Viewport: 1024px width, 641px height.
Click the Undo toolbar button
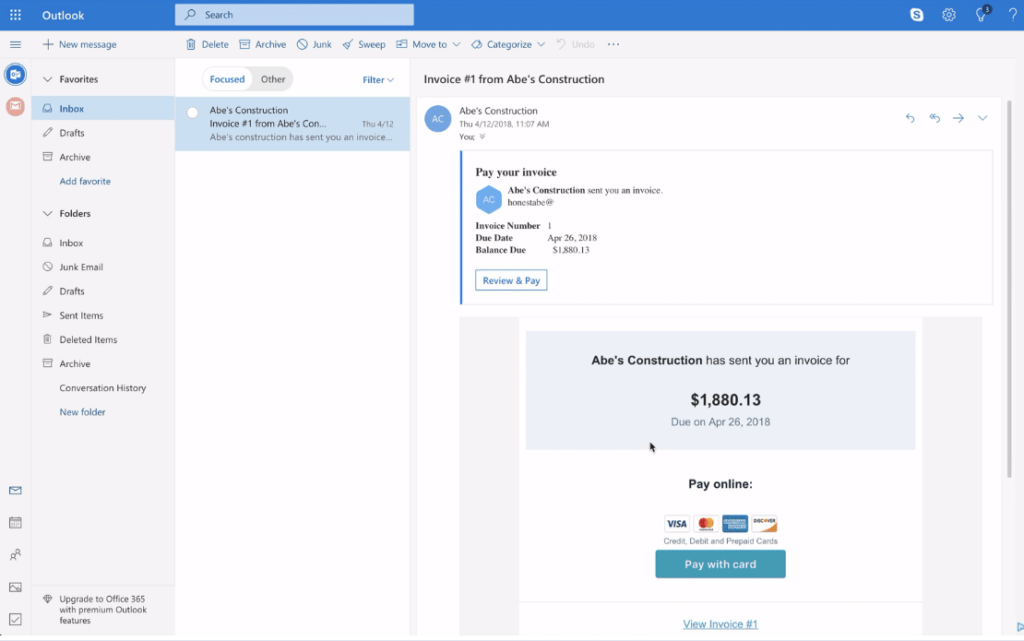click(x=575, y=44)
